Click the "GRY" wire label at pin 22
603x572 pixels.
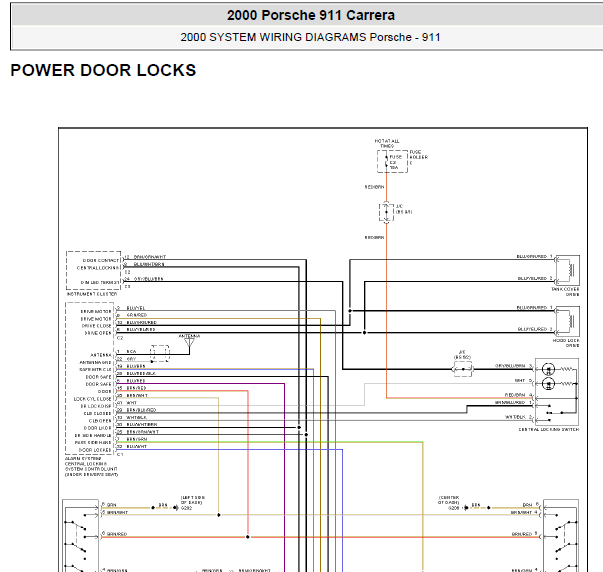131,359
